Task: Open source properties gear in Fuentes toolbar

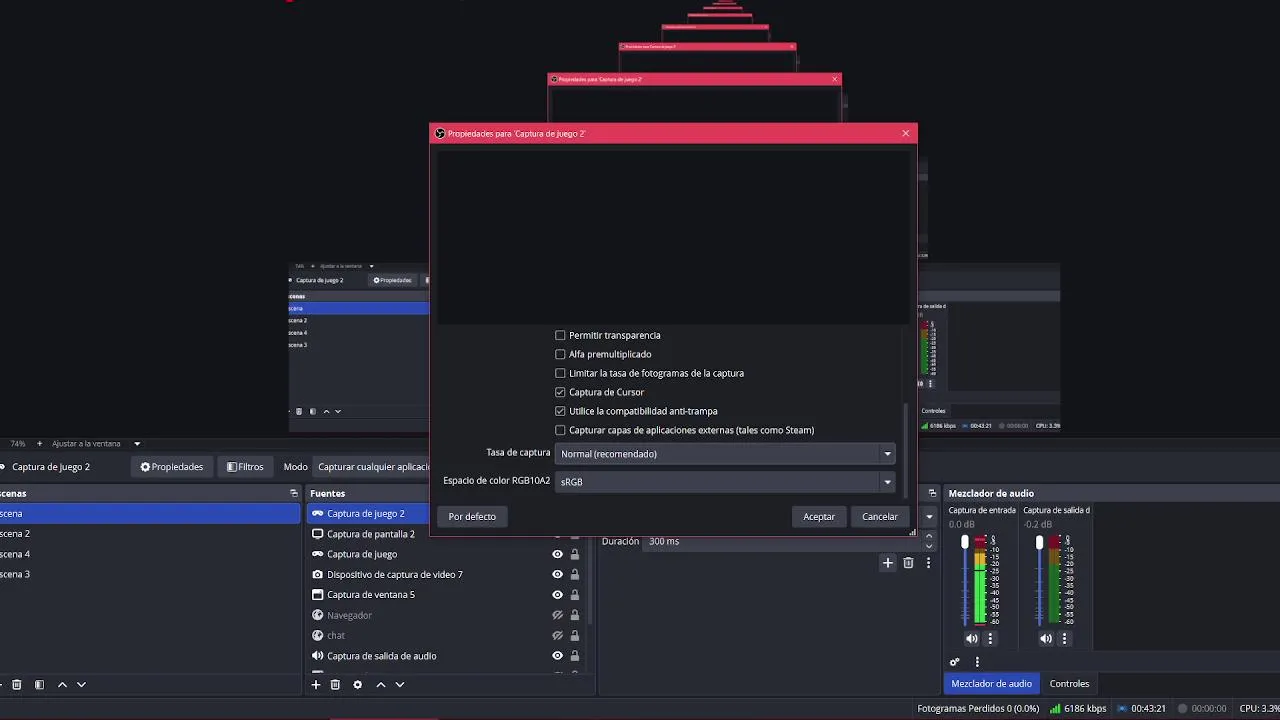Action: tap(357, 685)
